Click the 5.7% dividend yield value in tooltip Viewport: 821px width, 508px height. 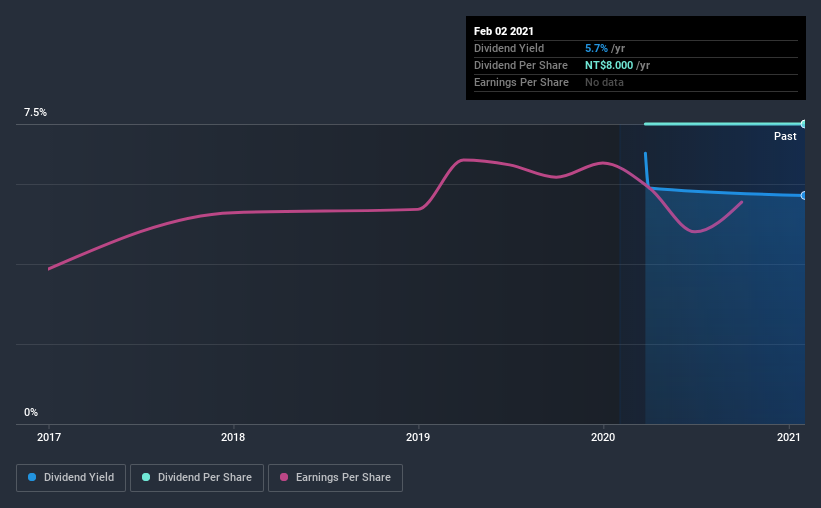point(595,48)
